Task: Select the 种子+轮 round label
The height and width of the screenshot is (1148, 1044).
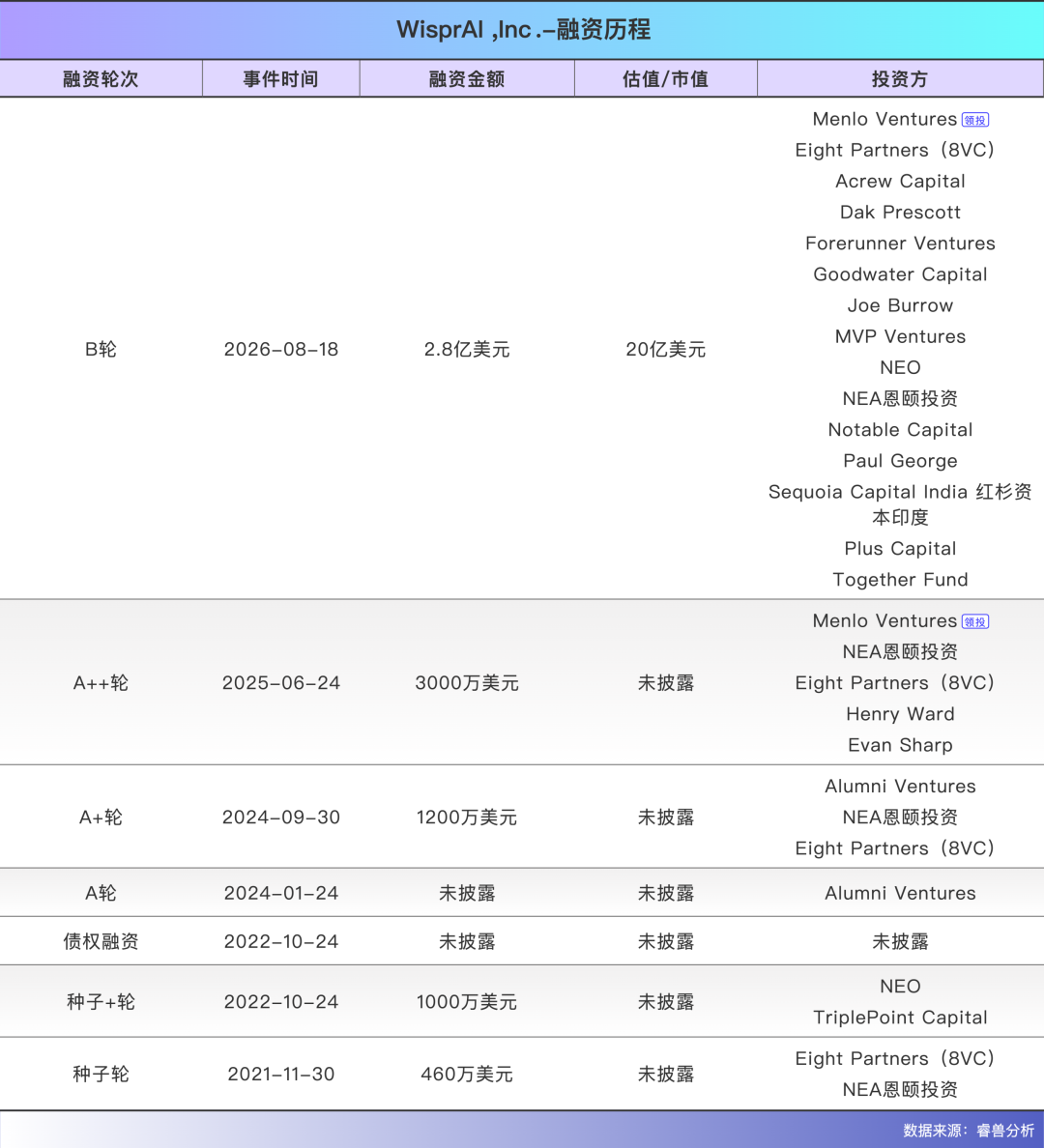Action: click(x=101, y=1001)
